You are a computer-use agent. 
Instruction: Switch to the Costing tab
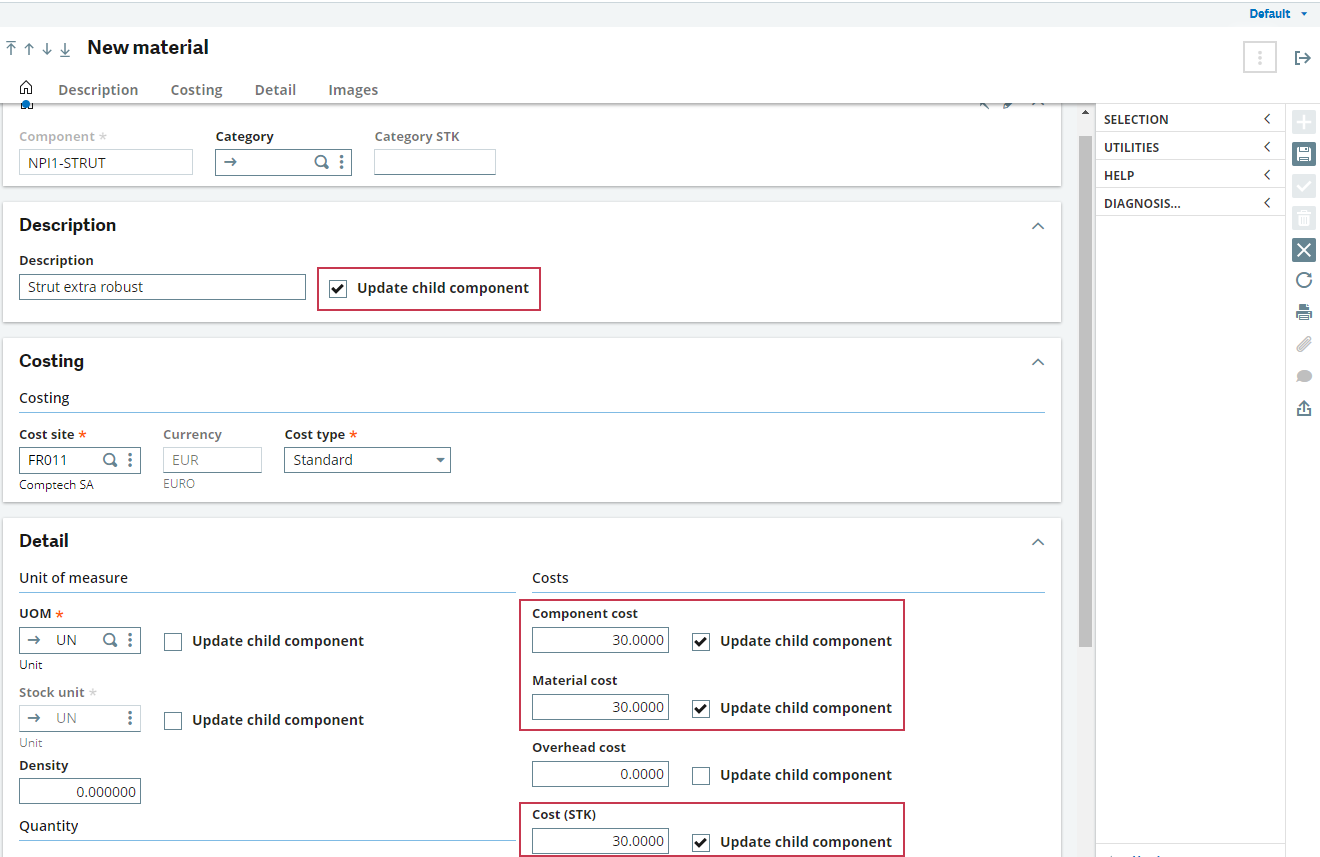point(196,90)
